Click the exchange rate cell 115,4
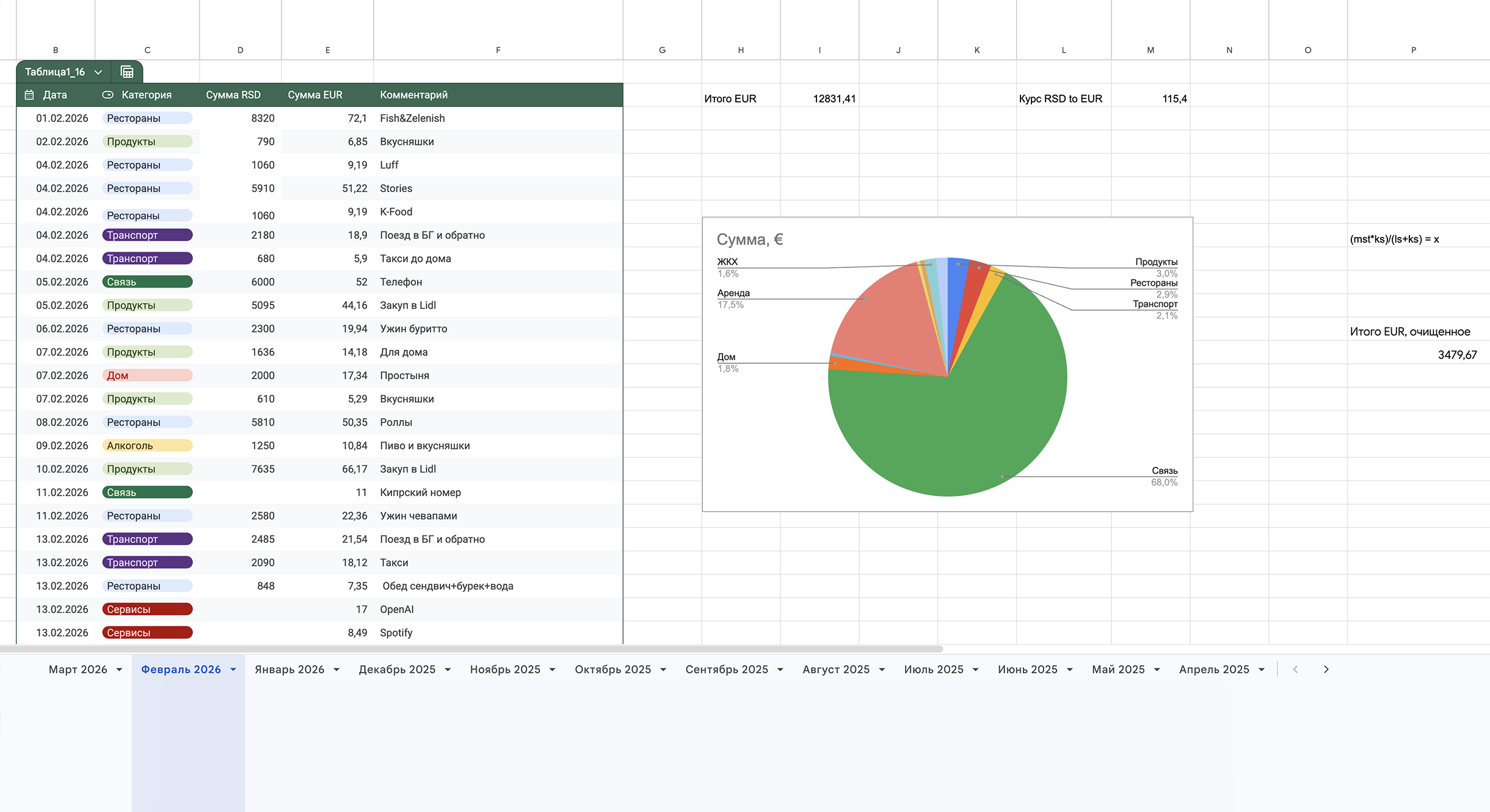Viewport: 1490px width, 812px height. (1150, 99)
